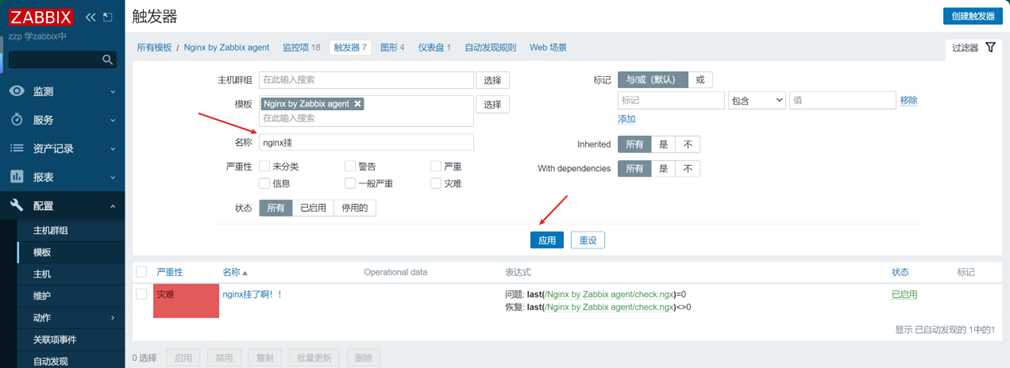Click the 重设 button

click(x=587, y=240)
